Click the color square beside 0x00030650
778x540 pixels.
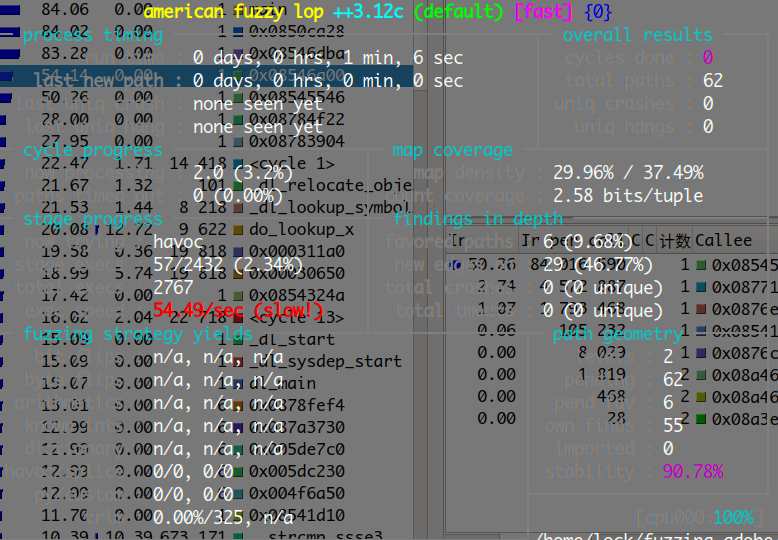point(238,273)
